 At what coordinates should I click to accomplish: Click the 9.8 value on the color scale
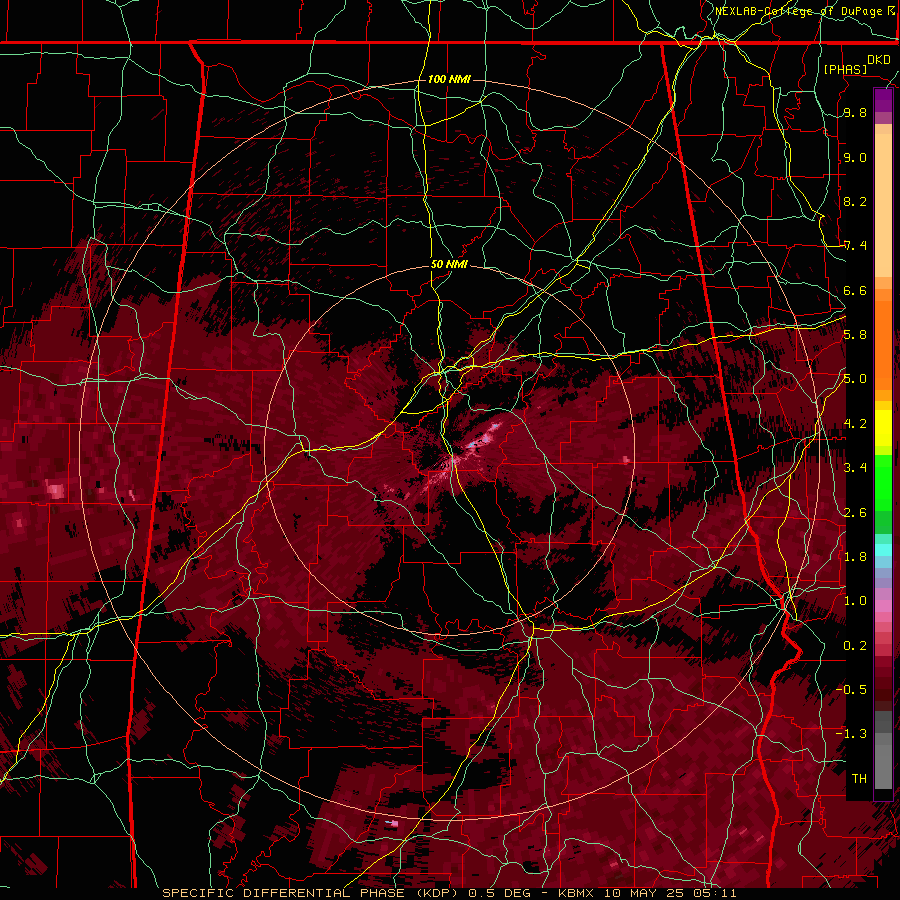(x=855, y=112)
